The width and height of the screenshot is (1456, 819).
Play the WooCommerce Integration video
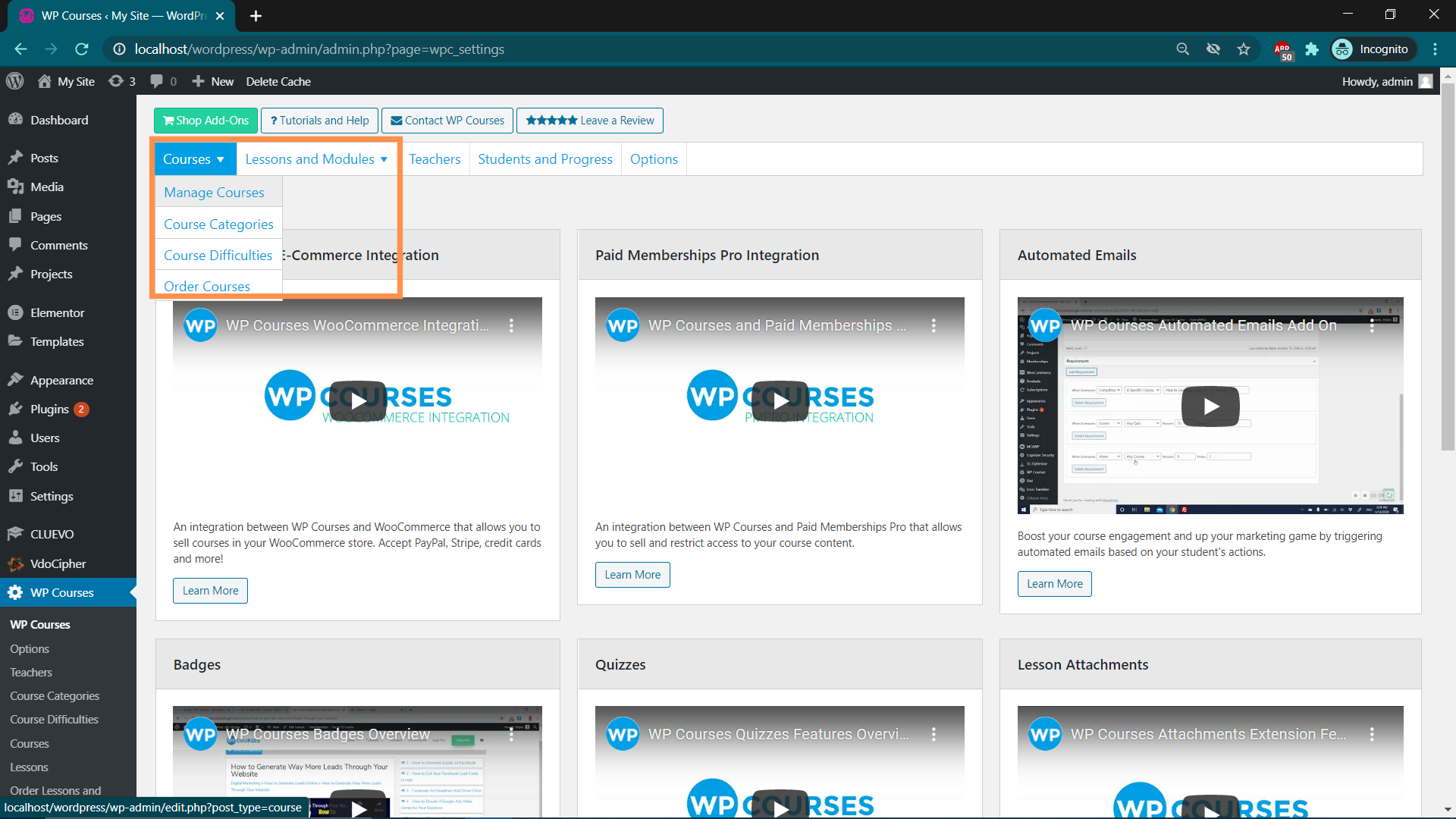click(x=358, y=401)
